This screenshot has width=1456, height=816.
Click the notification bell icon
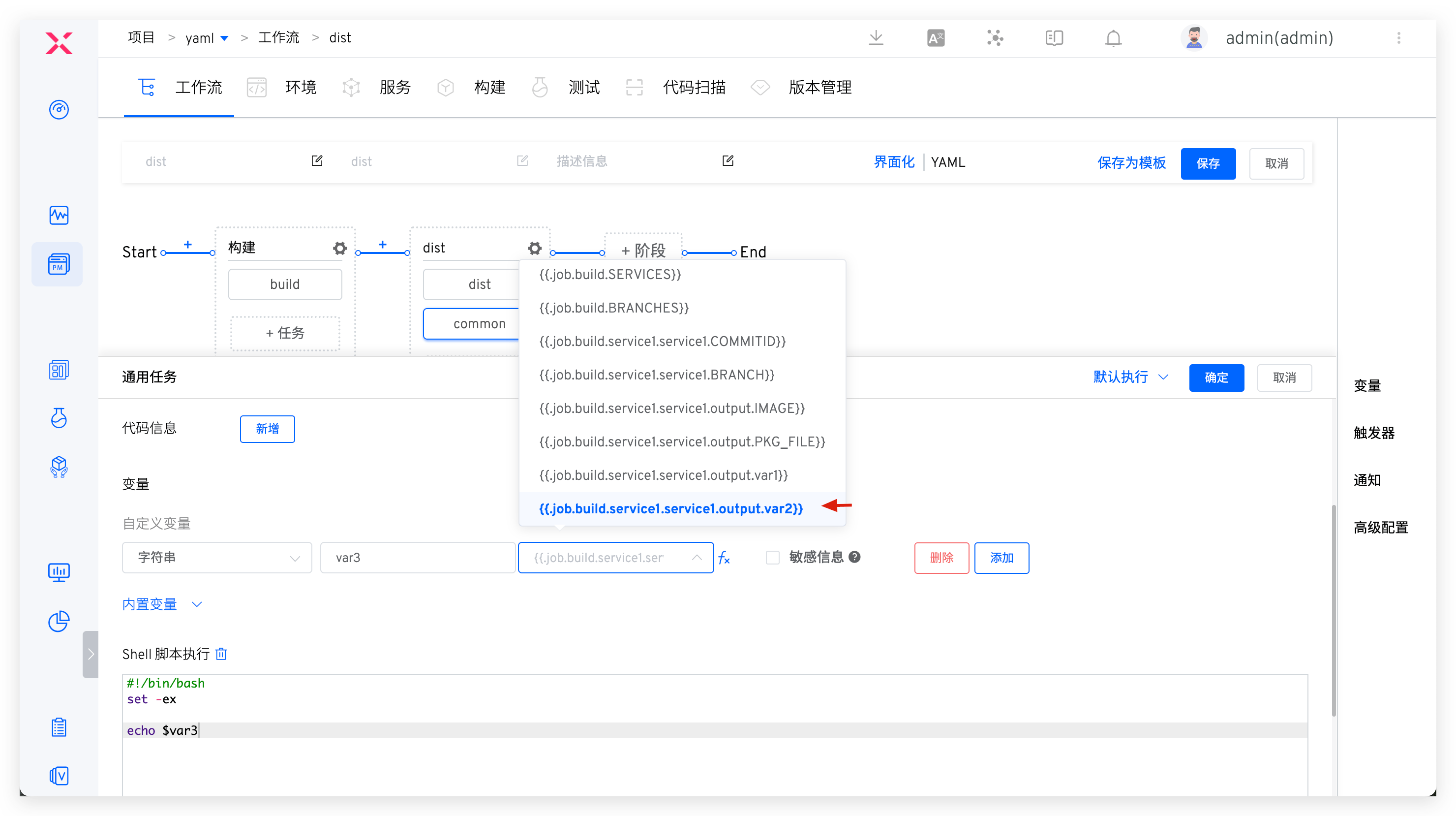[x=1113, y=38]
